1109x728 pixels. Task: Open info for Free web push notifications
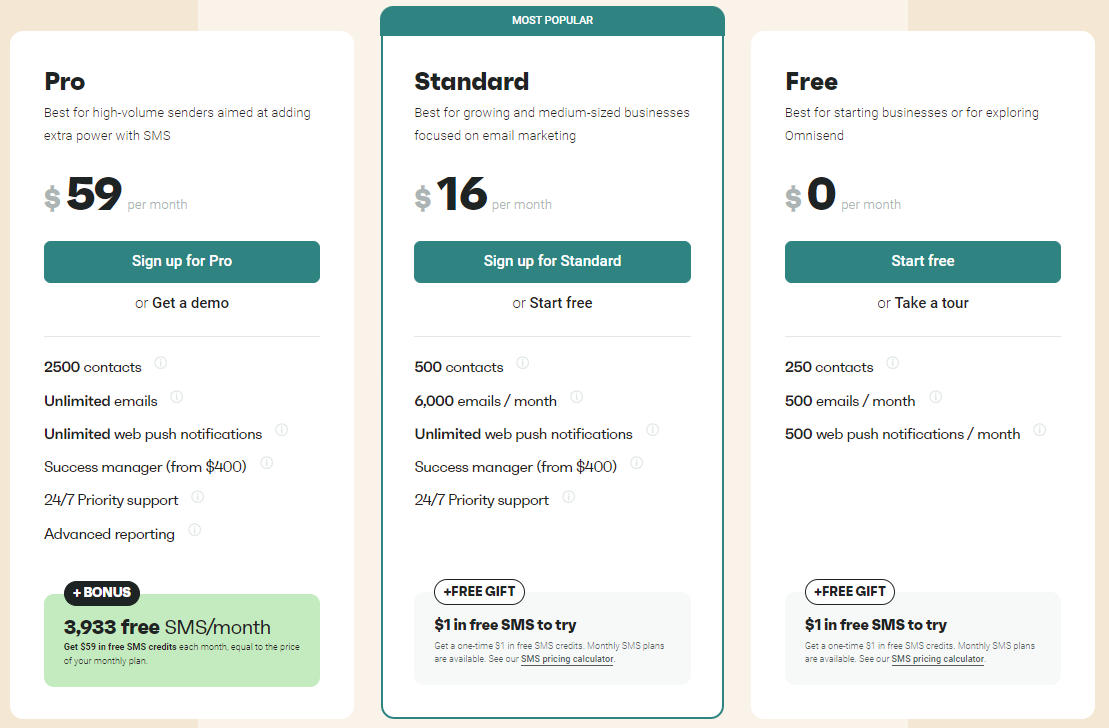coord(1039,431)
